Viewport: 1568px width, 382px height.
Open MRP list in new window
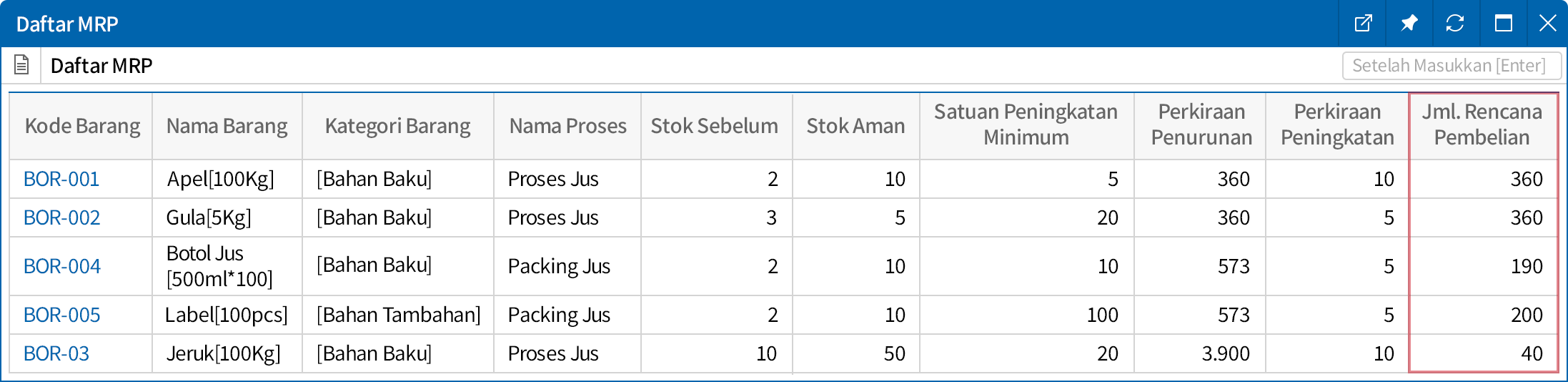coord(1363,24)
